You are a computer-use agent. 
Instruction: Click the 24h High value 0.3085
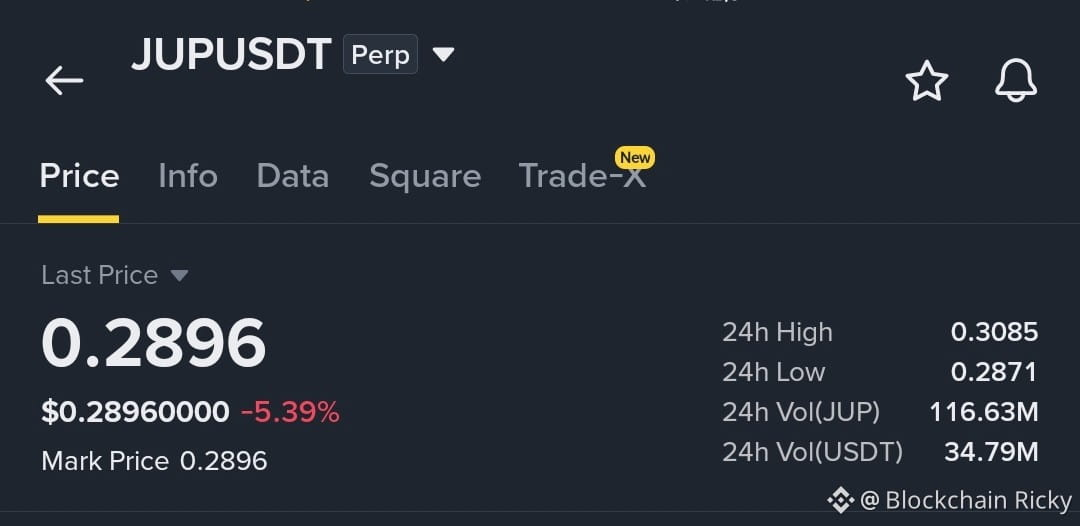pyautogui.click(x=994, y=333)
